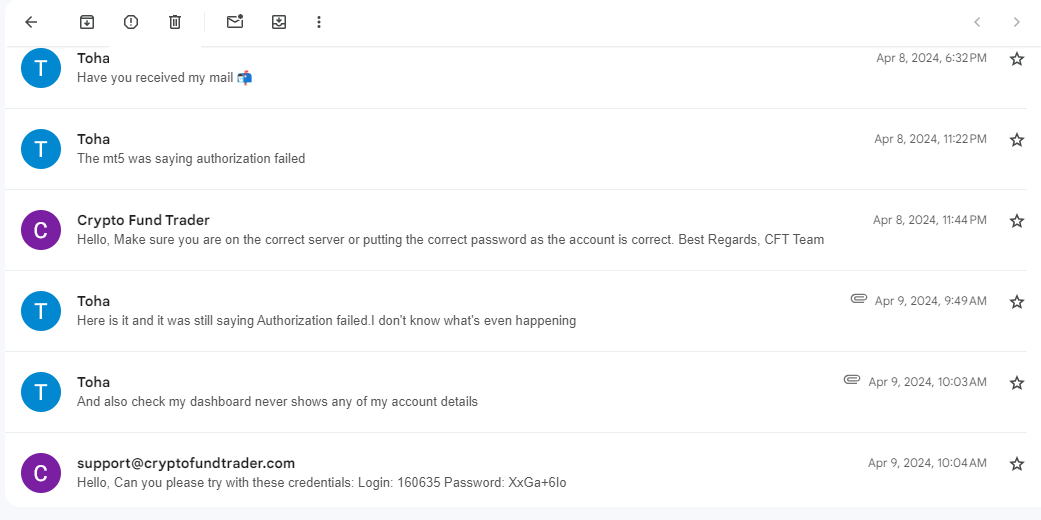Go to the older conversation arrow
Image resolution: width=1041 pixels, height=520 pixels.
point(1017,22)
